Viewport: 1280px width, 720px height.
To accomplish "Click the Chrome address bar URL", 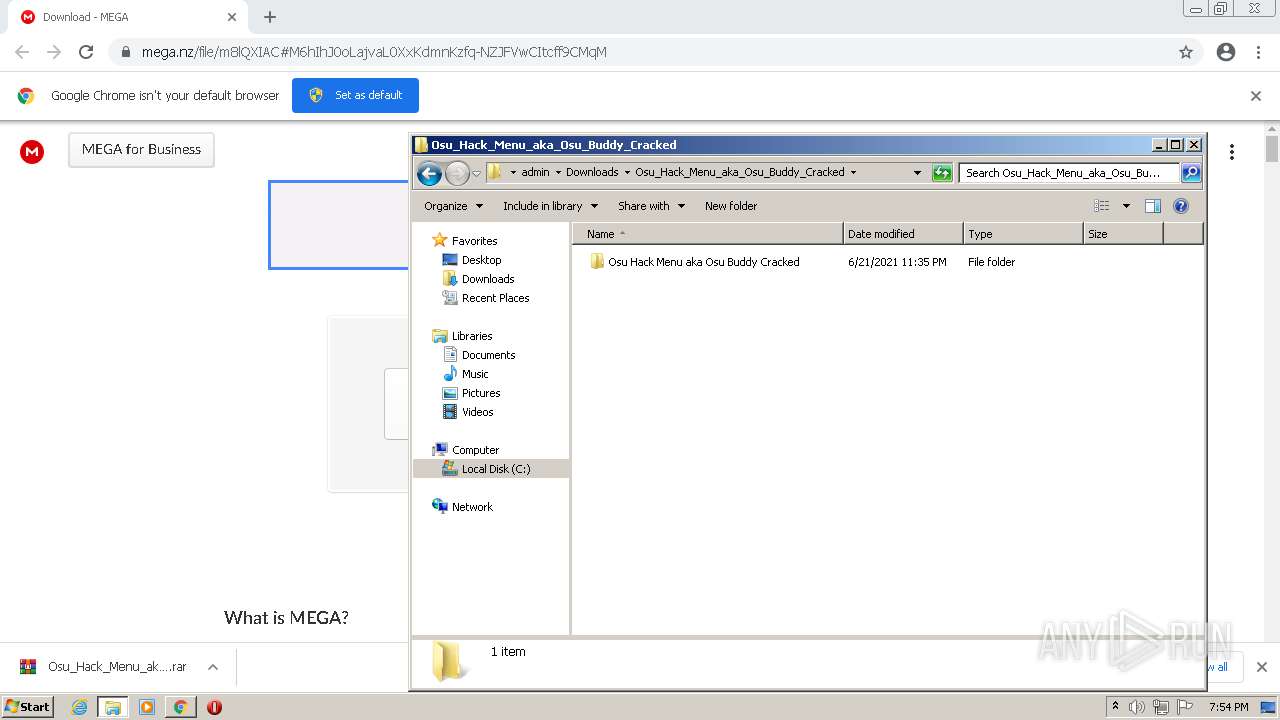I will [374, 52].
